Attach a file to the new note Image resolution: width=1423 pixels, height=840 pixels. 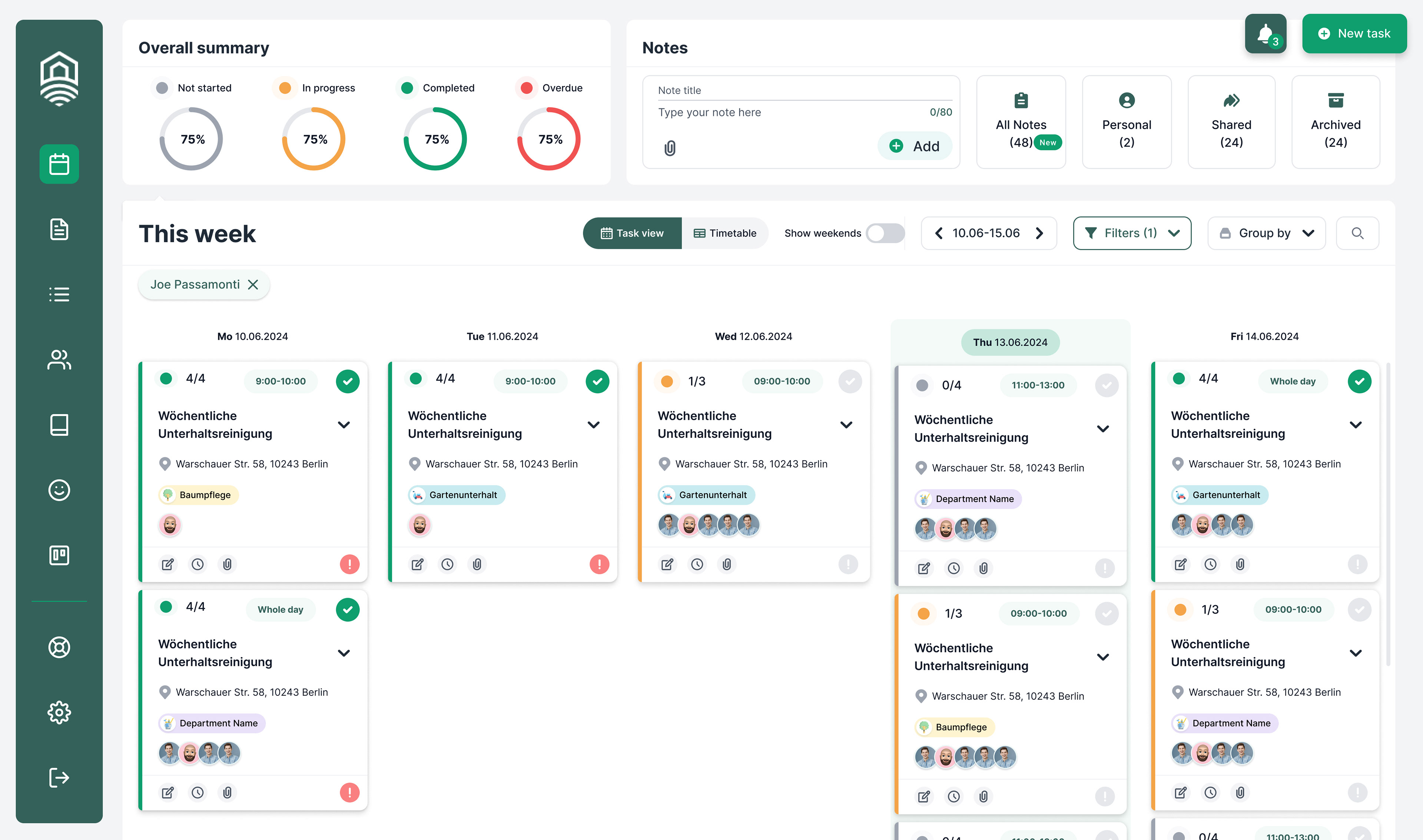point(670,148)
